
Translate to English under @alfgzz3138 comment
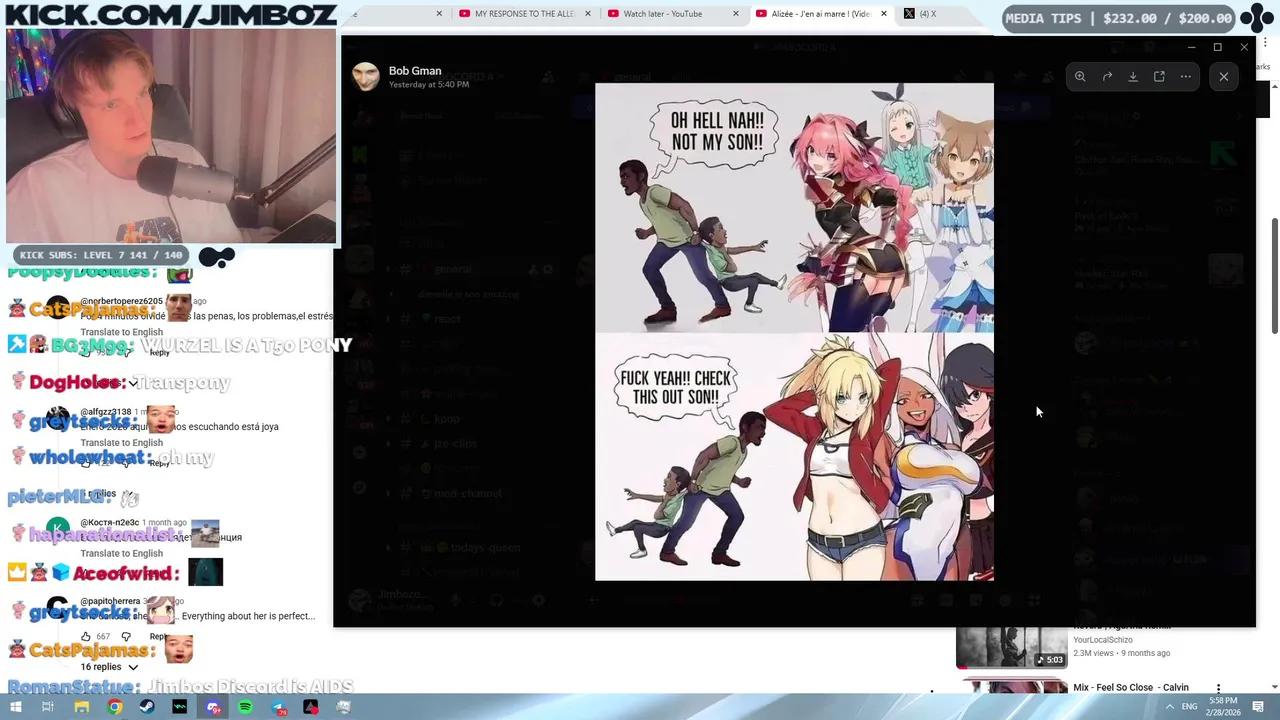(121, 443)
